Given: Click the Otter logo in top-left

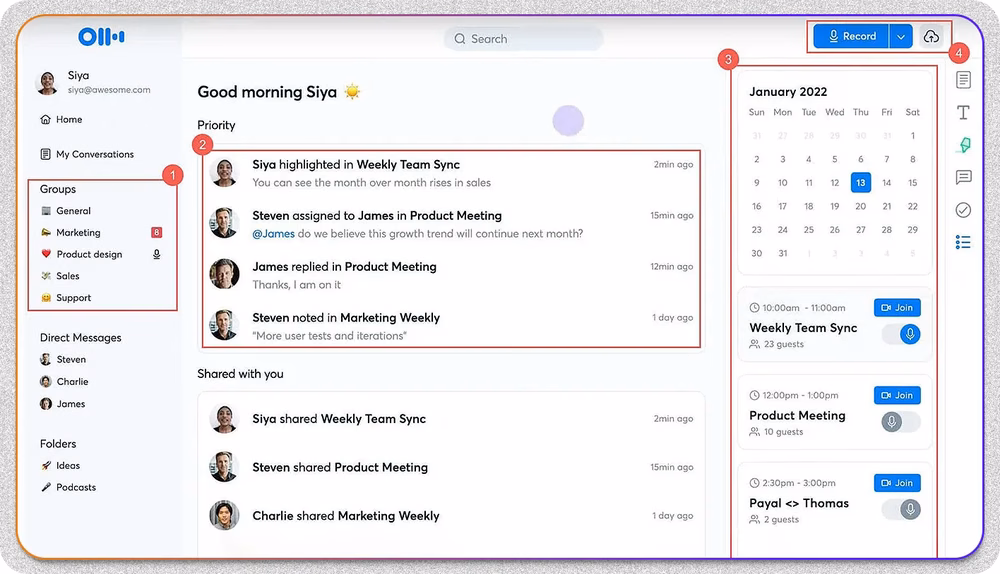Looking at the screenshot, I should point(101,37).
